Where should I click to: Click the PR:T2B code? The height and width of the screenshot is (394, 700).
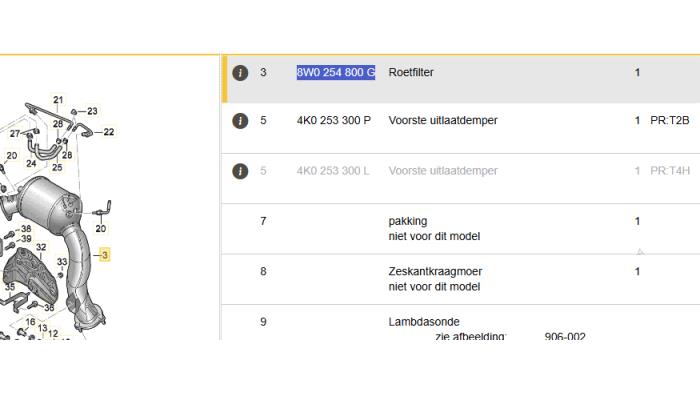[x=670, y=120]
